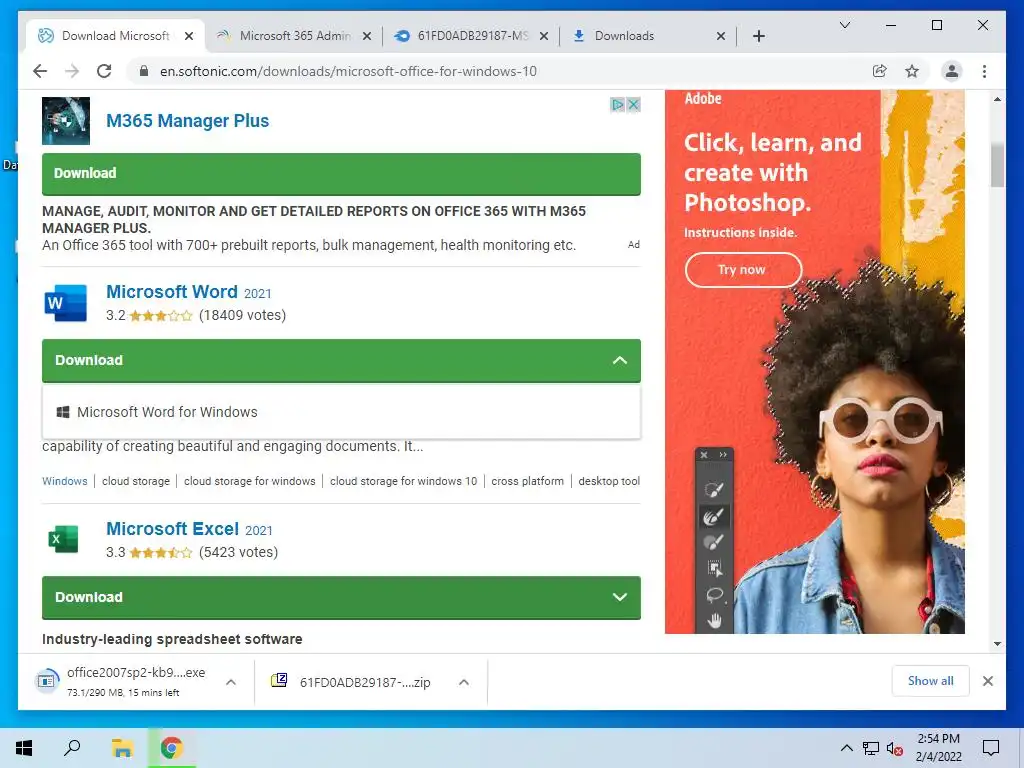This screenshot has height=768, width=1024.
Task: Click Try now in Adobe ad
Action: pos(743,270)
